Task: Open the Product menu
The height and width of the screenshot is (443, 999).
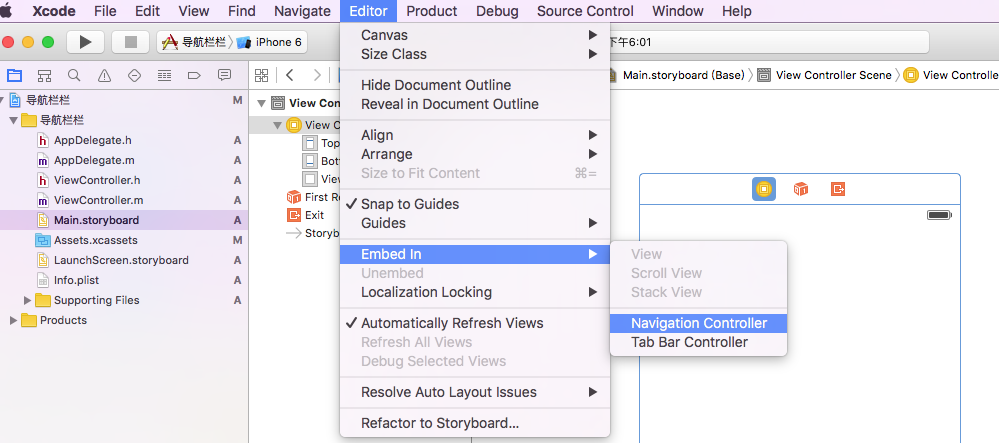Action: (432, 11)
